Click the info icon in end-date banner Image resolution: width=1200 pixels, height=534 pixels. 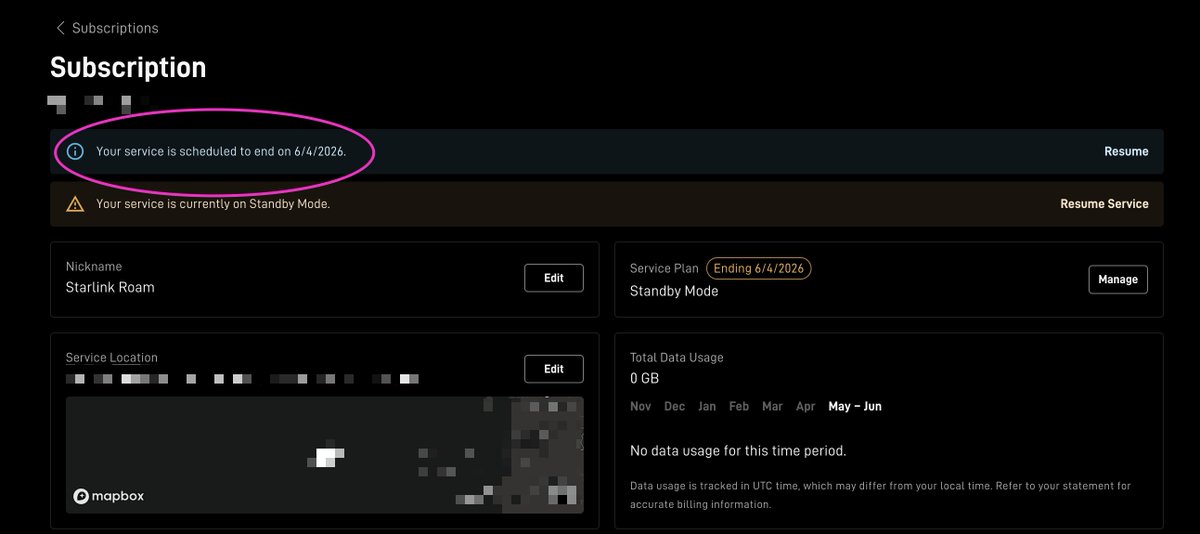tap(75, 152)
